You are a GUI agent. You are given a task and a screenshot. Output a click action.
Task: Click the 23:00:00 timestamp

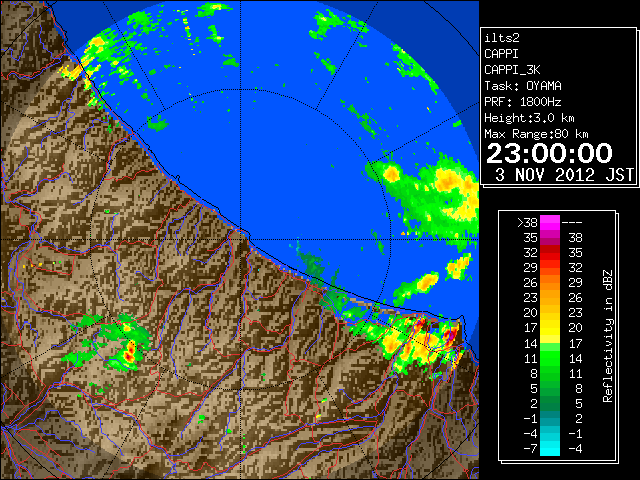549,153
